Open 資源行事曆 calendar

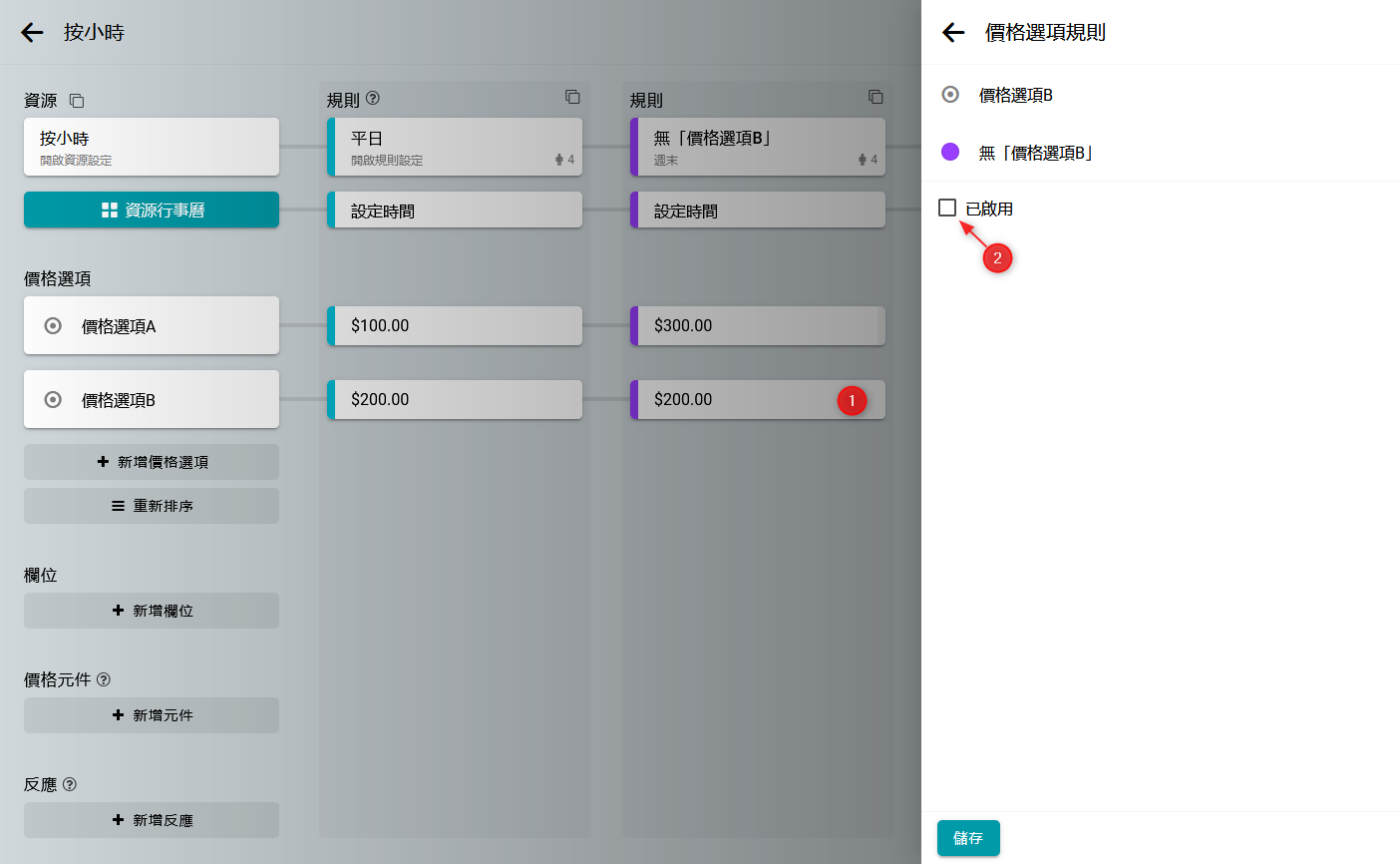(x=152, y=211)
